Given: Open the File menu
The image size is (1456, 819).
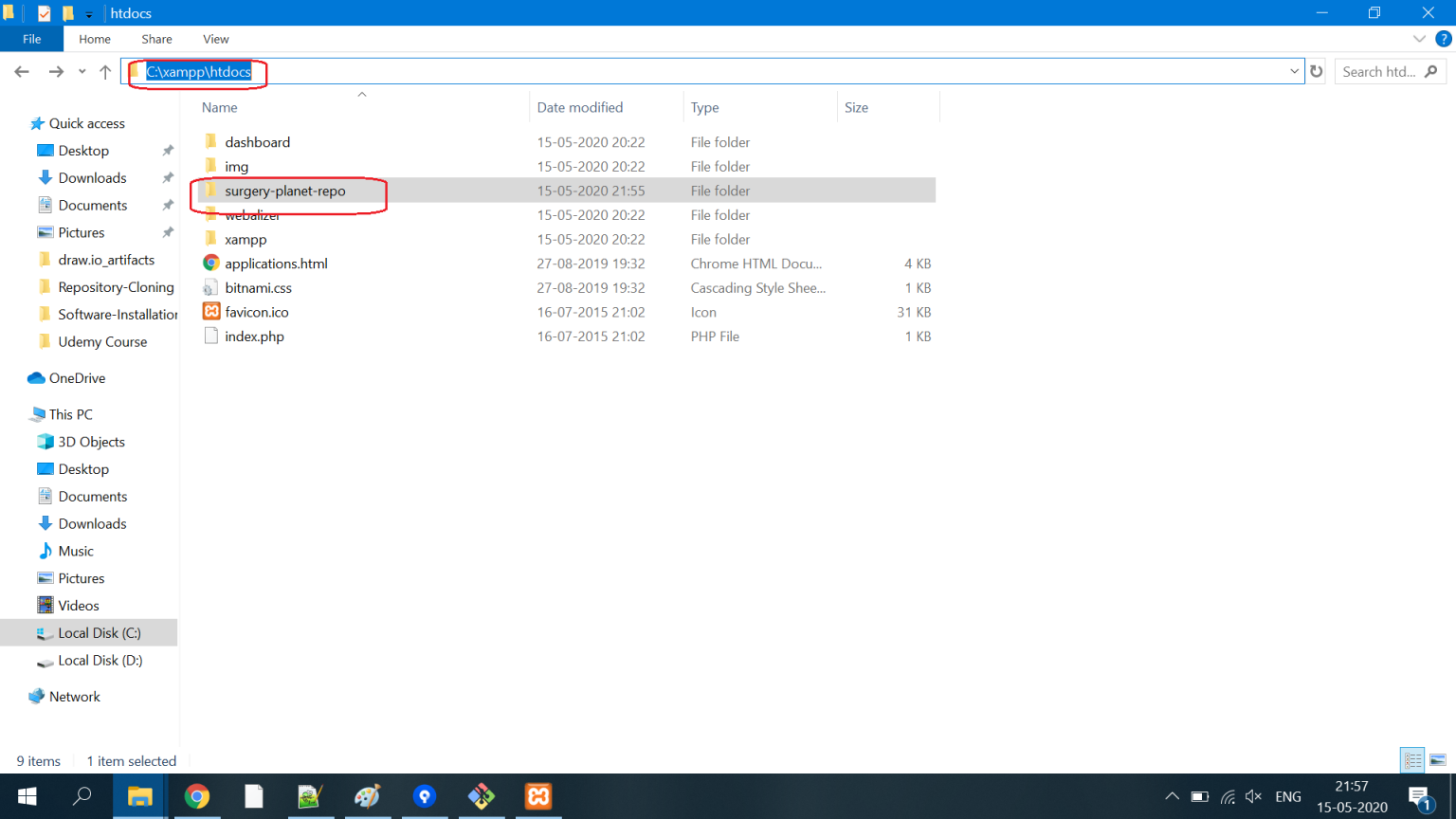Looking at the screenshot, I should [x=31, y=39].
